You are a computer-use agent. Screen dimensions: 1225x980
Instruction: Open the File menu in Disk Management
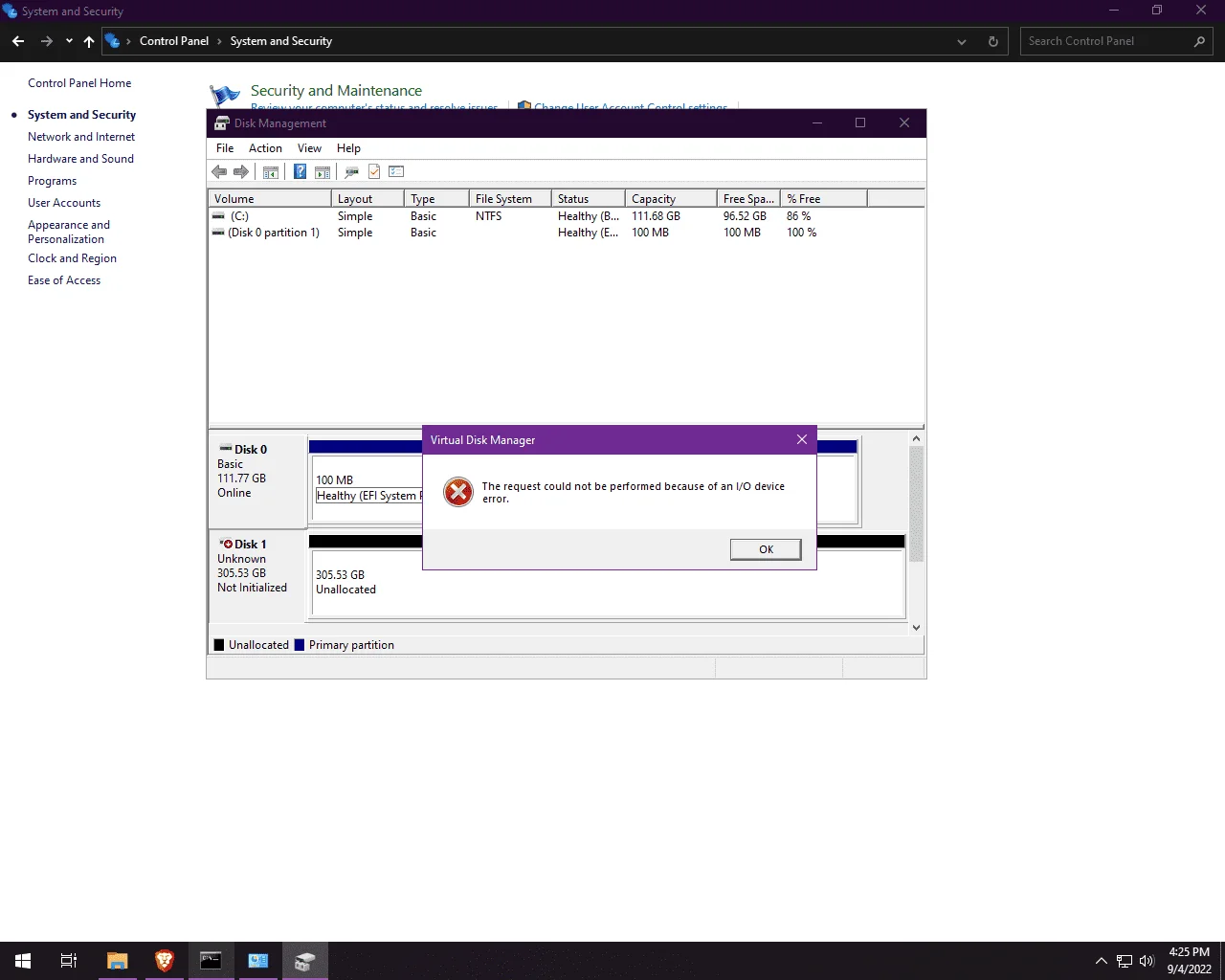tap(225, 148)
